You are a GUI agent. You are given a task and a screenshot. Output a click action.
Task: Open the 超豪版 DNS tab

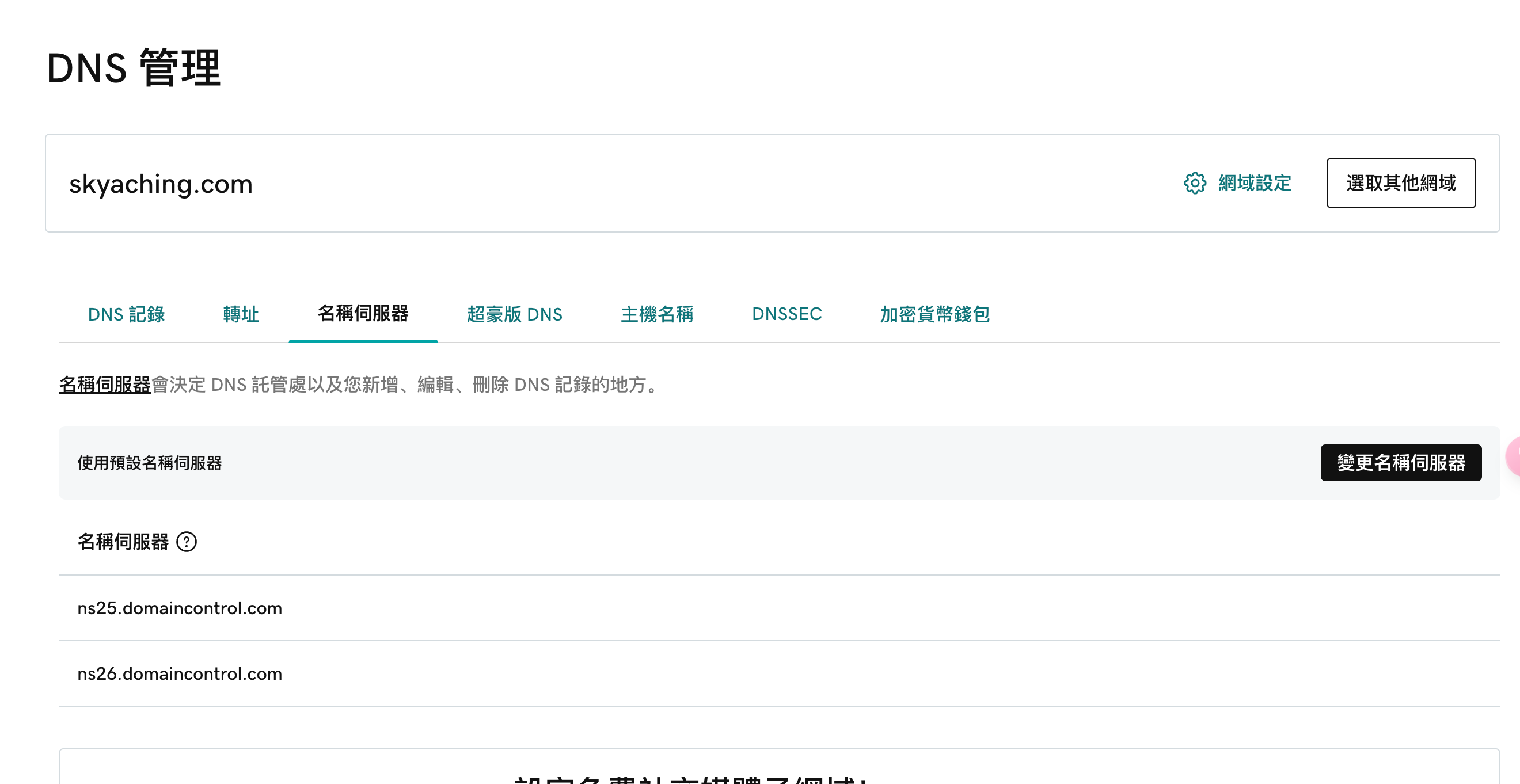pos(515,314)
